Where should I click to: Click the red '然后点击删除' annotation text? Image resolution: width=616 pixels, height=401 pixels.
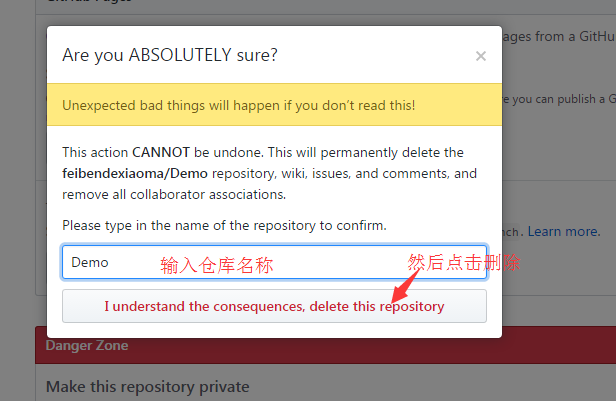[x=464, y=262]
